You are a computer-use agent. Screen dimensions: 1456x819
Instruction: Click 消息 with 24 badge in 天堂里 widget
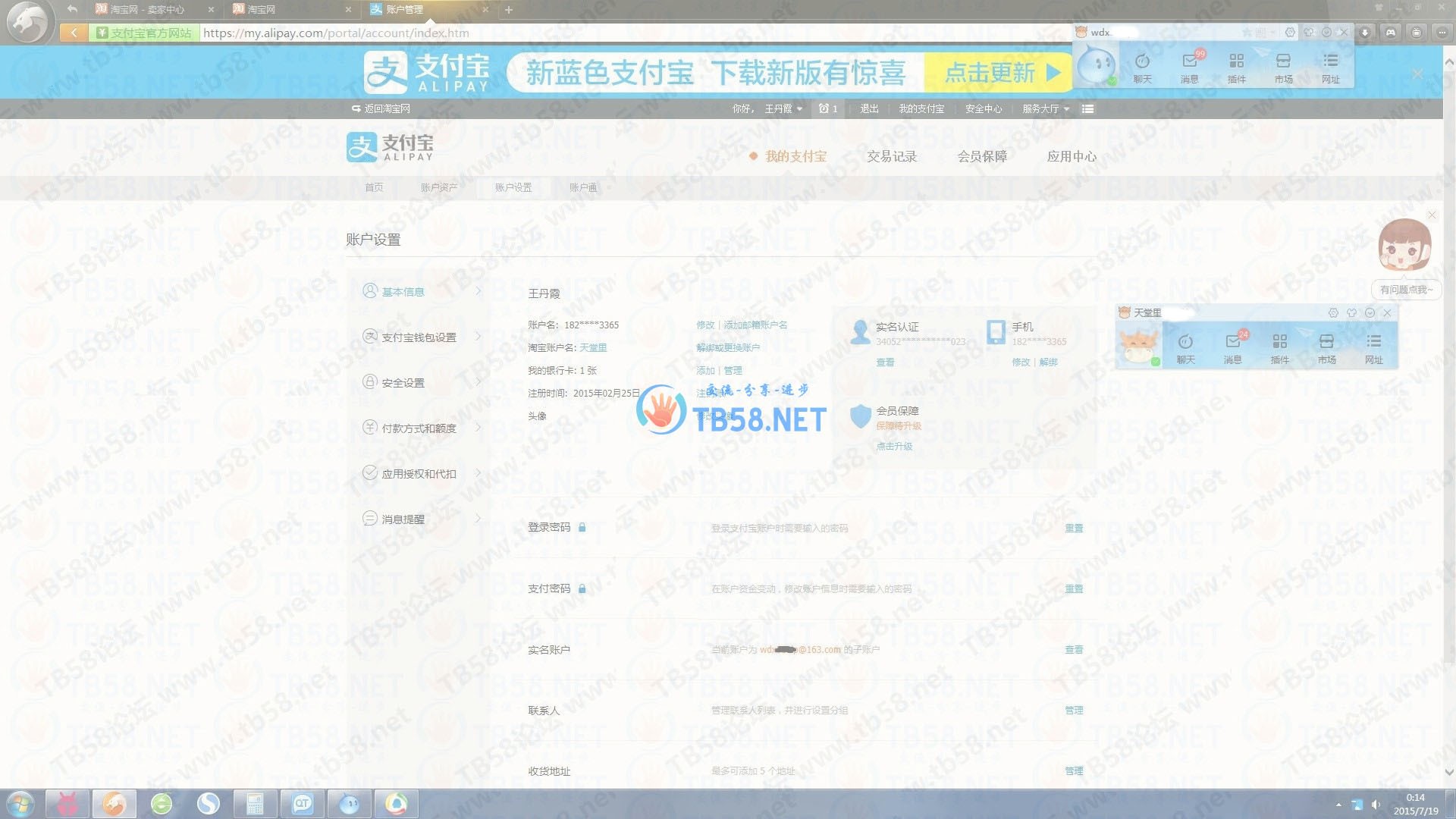pos(1233,348)
